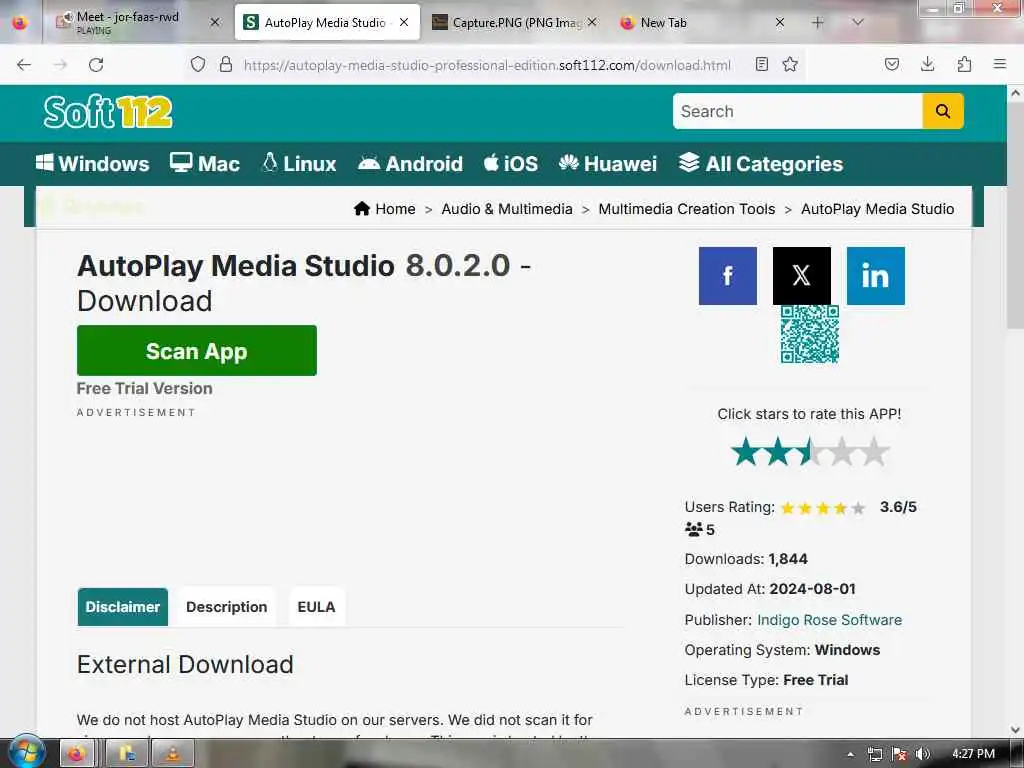Share on LinkedIn icon
The height and width of the screenshot is (768, 1024).
pos(875,276)
